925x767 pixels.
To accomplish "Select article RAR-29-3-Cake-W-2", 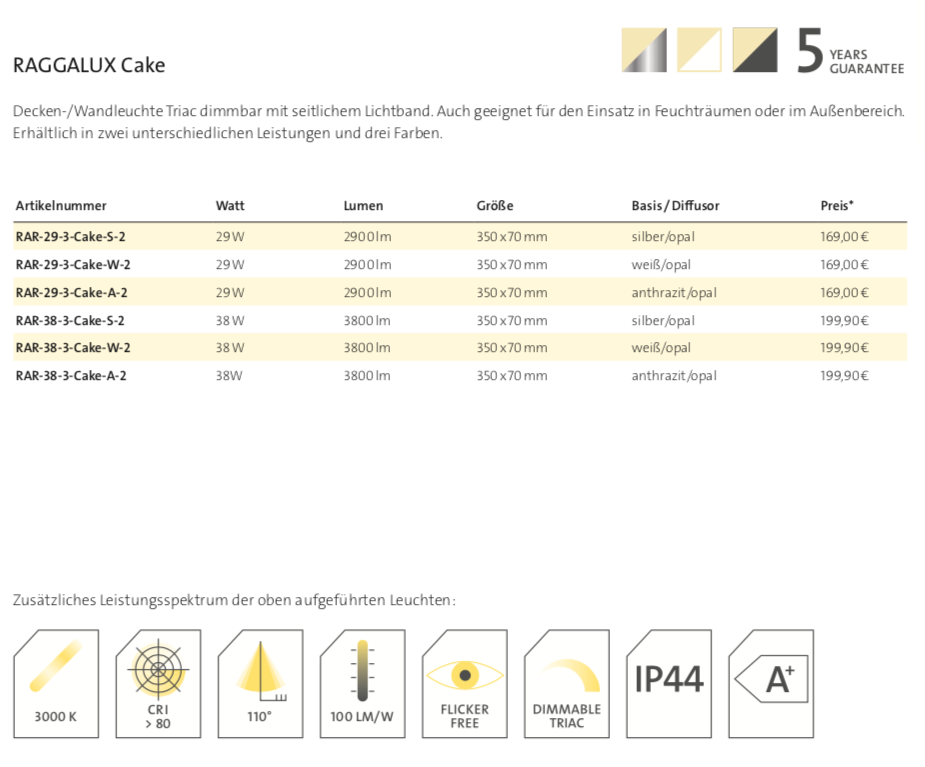I will (x=73, y=264).
